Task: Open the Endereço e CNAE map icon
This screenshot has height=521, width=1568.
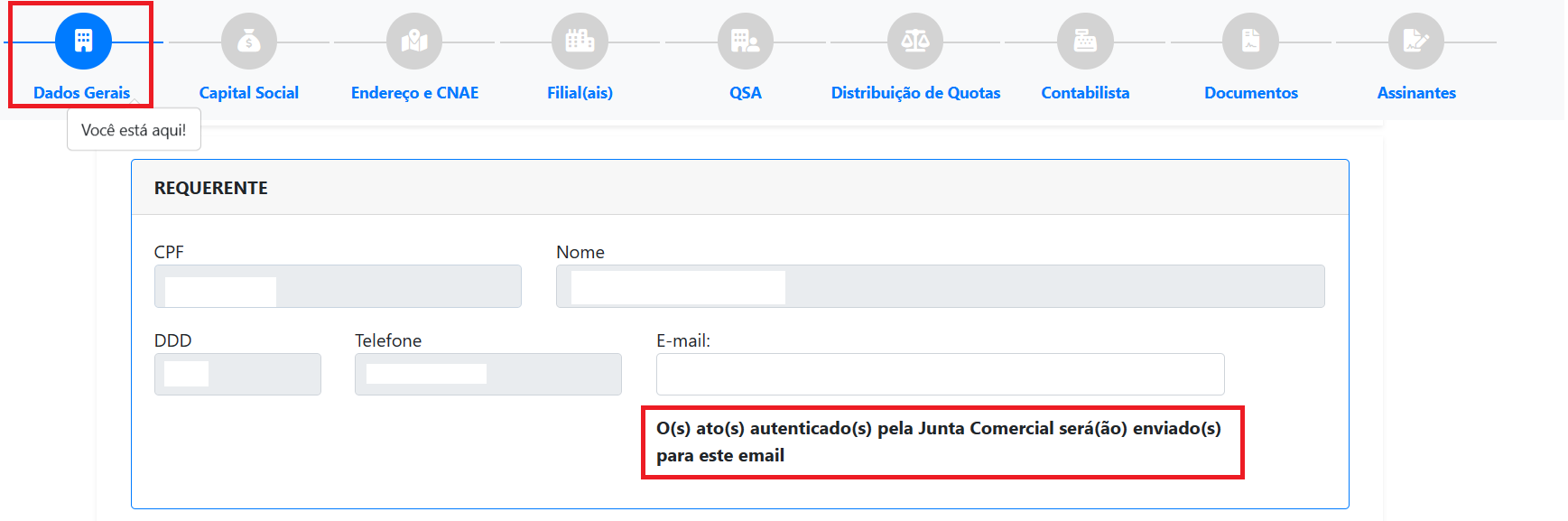Action: (414, 42)
